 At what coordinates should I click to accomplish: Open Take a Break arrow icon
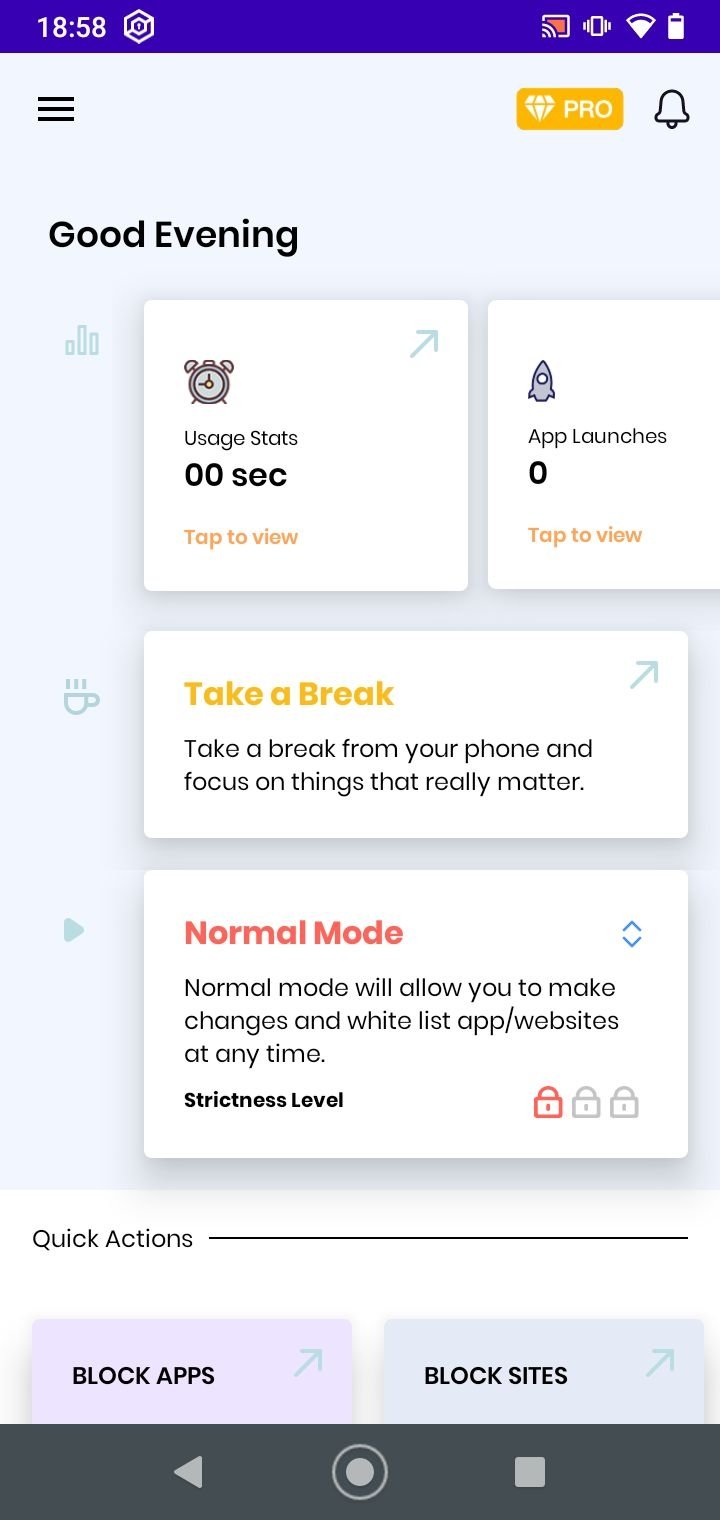644,675
